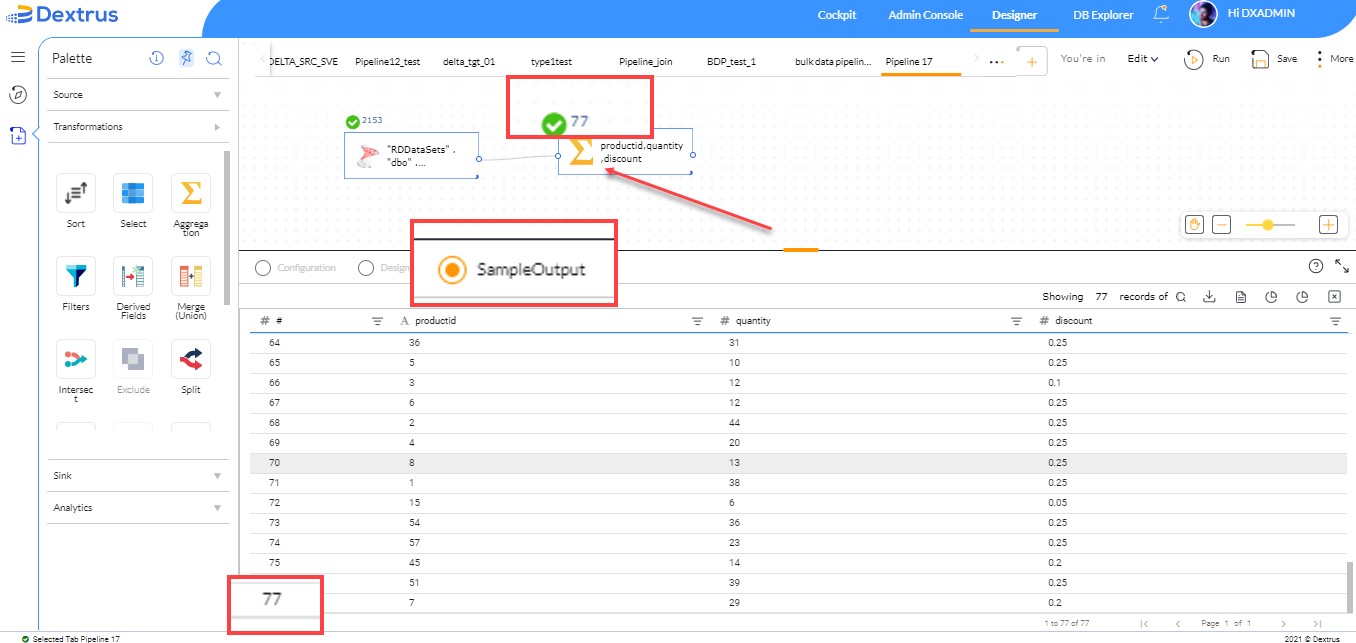Click the notification bell icon

(1161, 13)
